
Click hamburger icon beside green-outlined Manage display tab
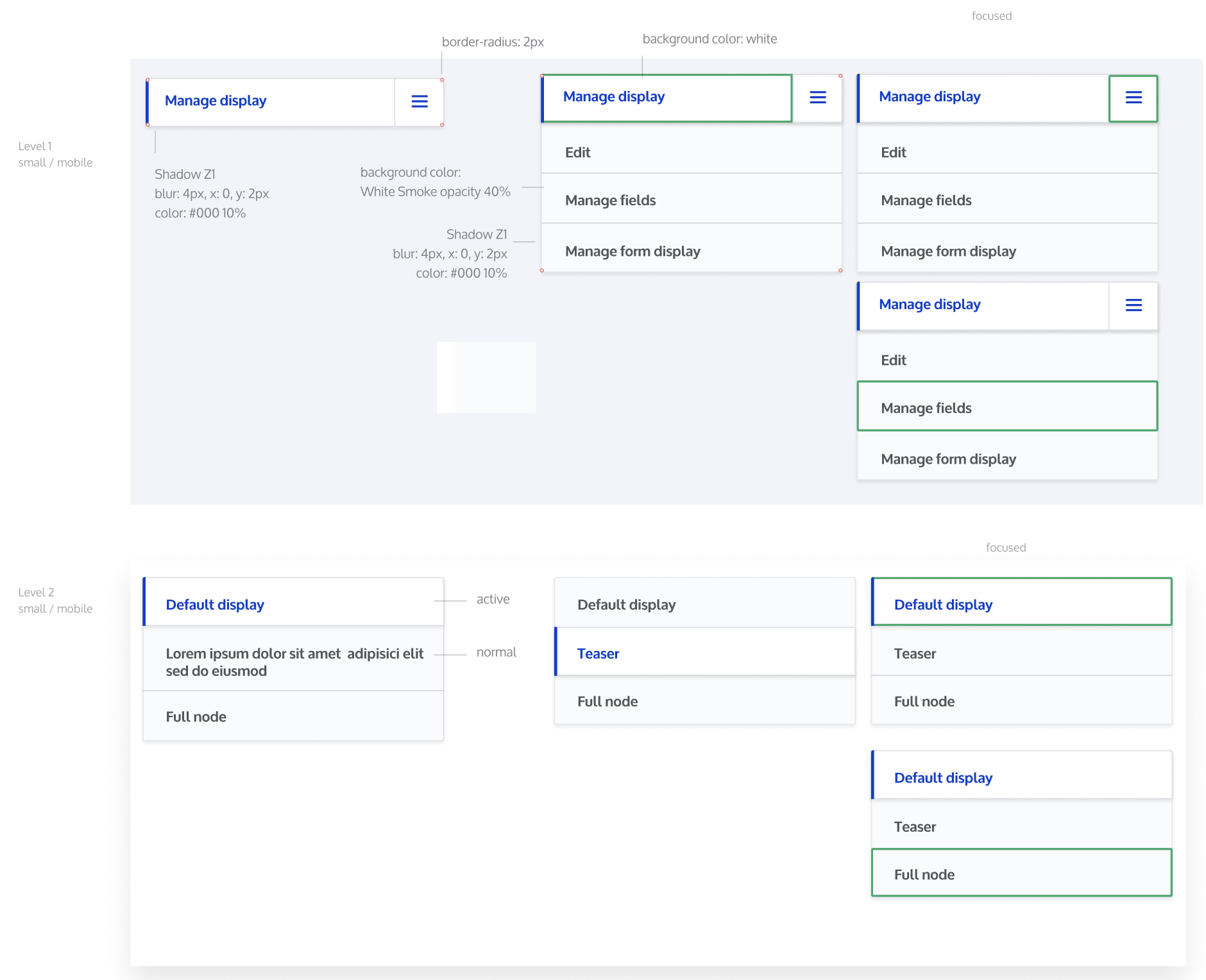click(x=817, y=97)
